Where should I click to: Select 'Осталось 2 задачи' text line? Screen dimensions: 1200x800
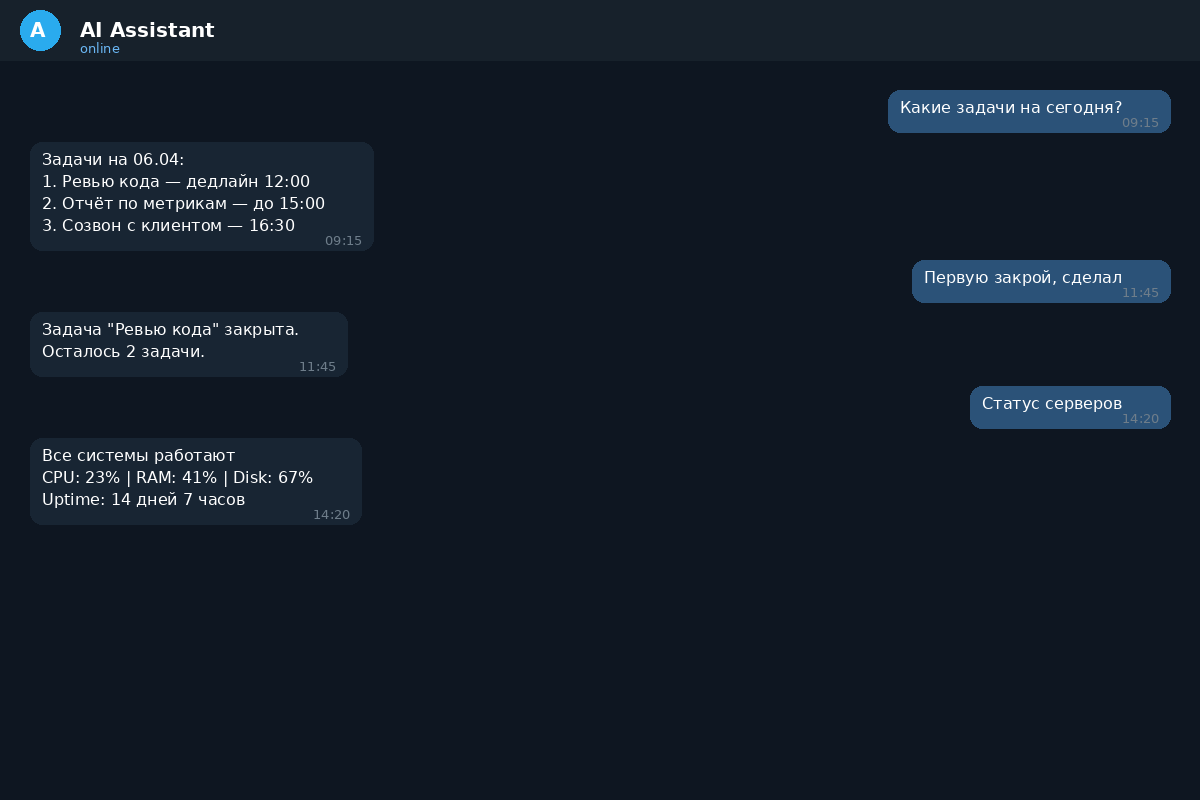click(123, 351)
